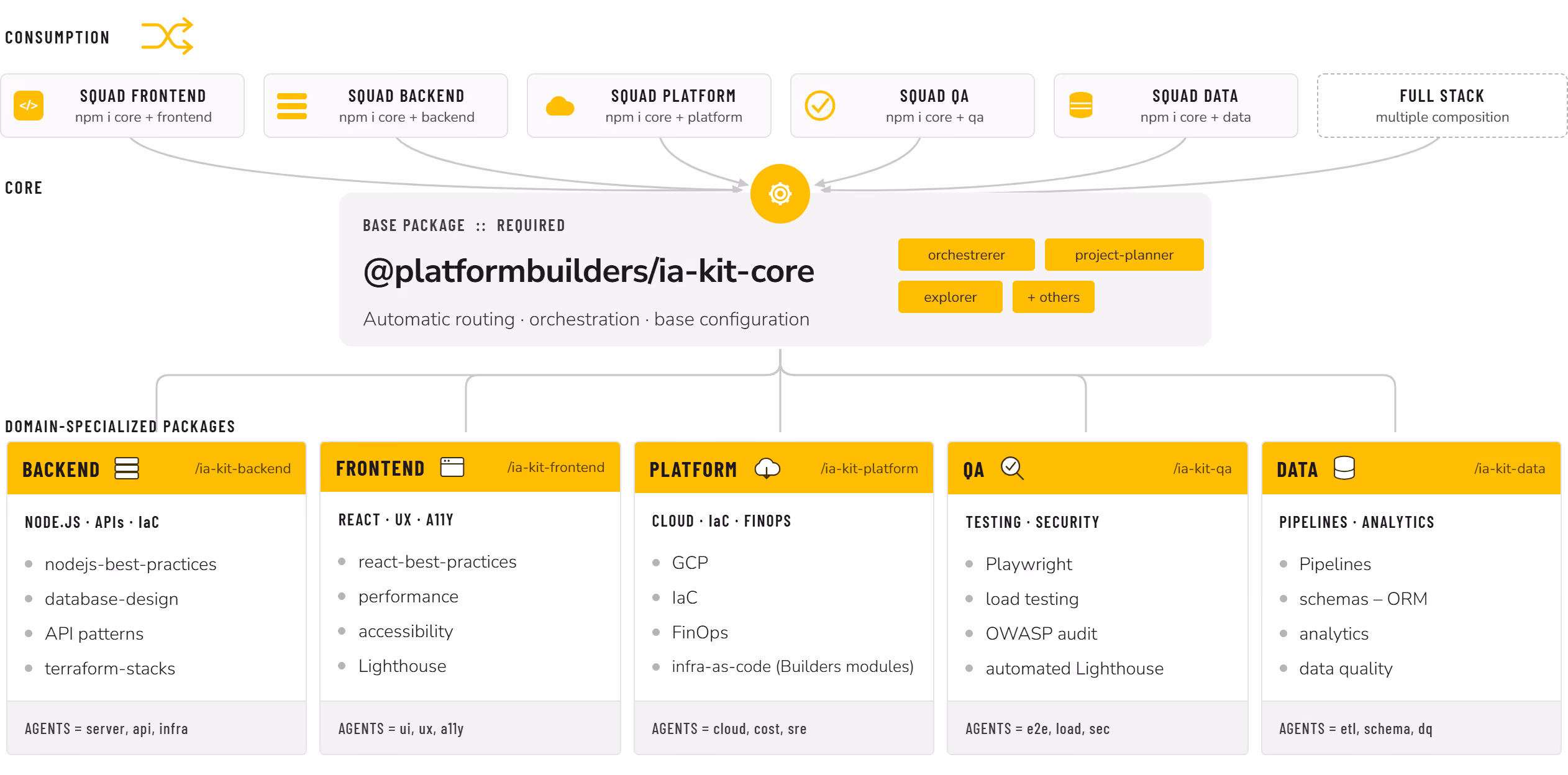Click the /ia-kit-data package path
1568x775 pixels.
tap(1510, 469)
